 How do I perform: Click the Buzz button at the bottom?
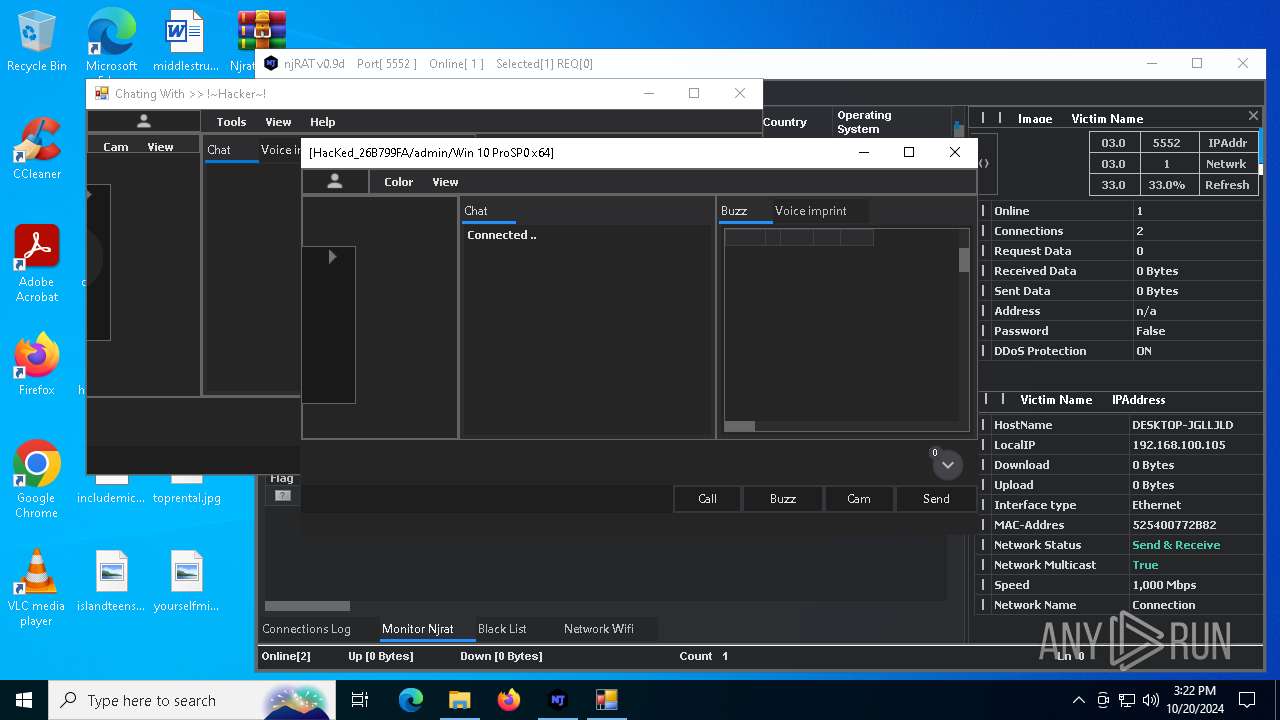pos(783,498)
